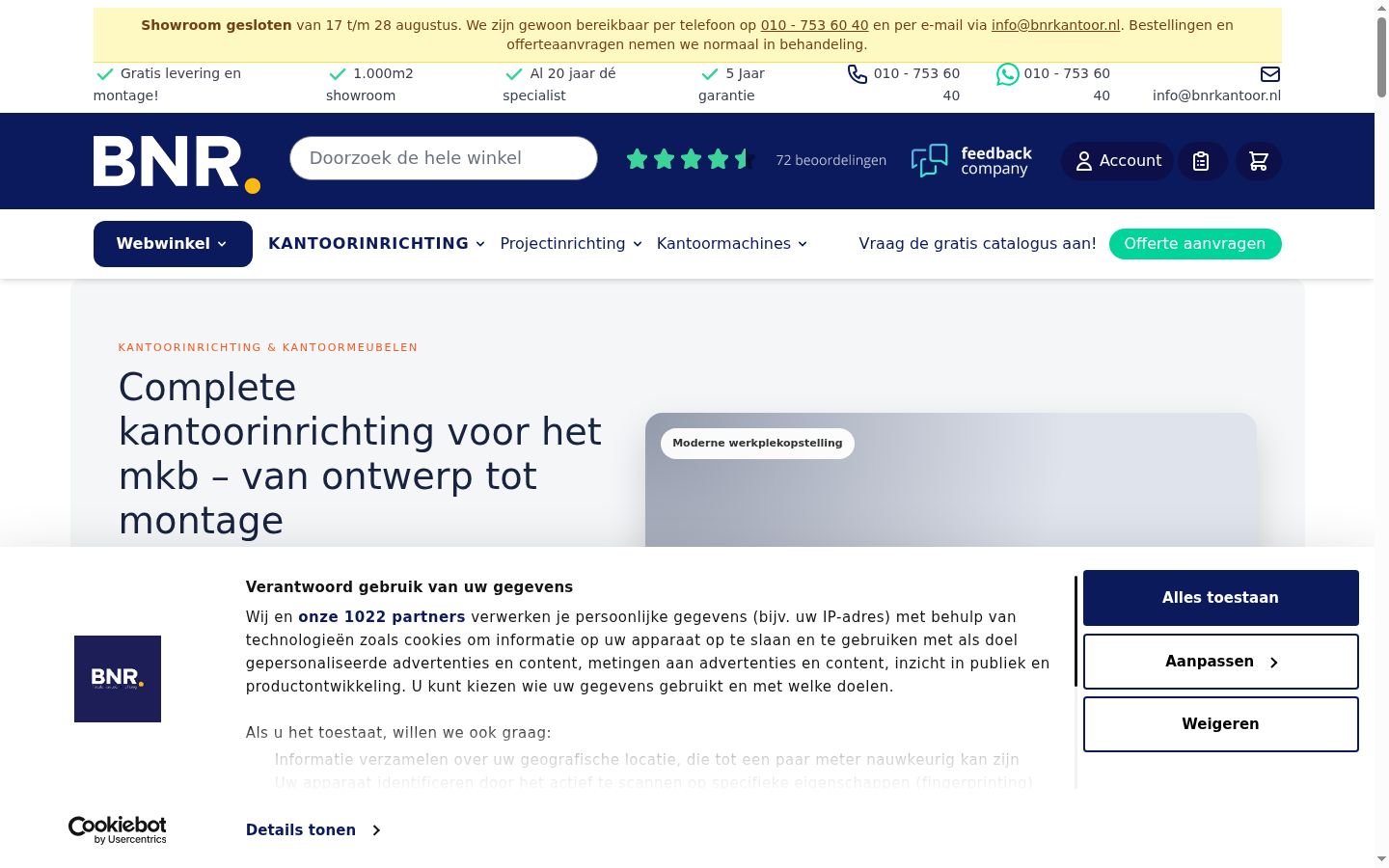Click the 72 beoordelingen text
The width and height of the screenshot is (1389, 868).
831,161
